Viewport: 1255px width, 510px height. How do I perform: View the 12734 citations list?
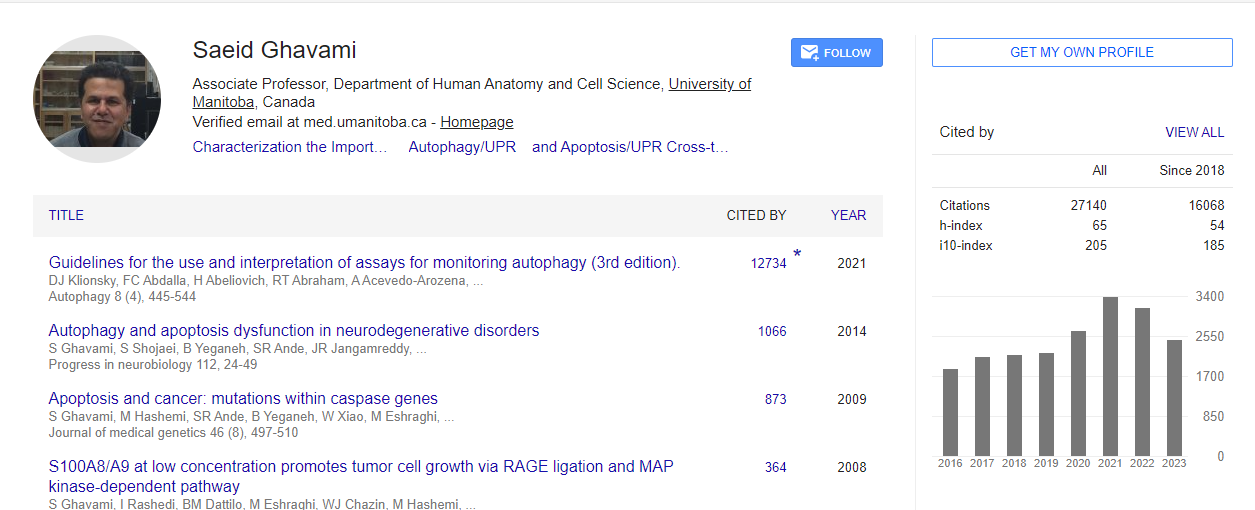[x=768, y=264]
